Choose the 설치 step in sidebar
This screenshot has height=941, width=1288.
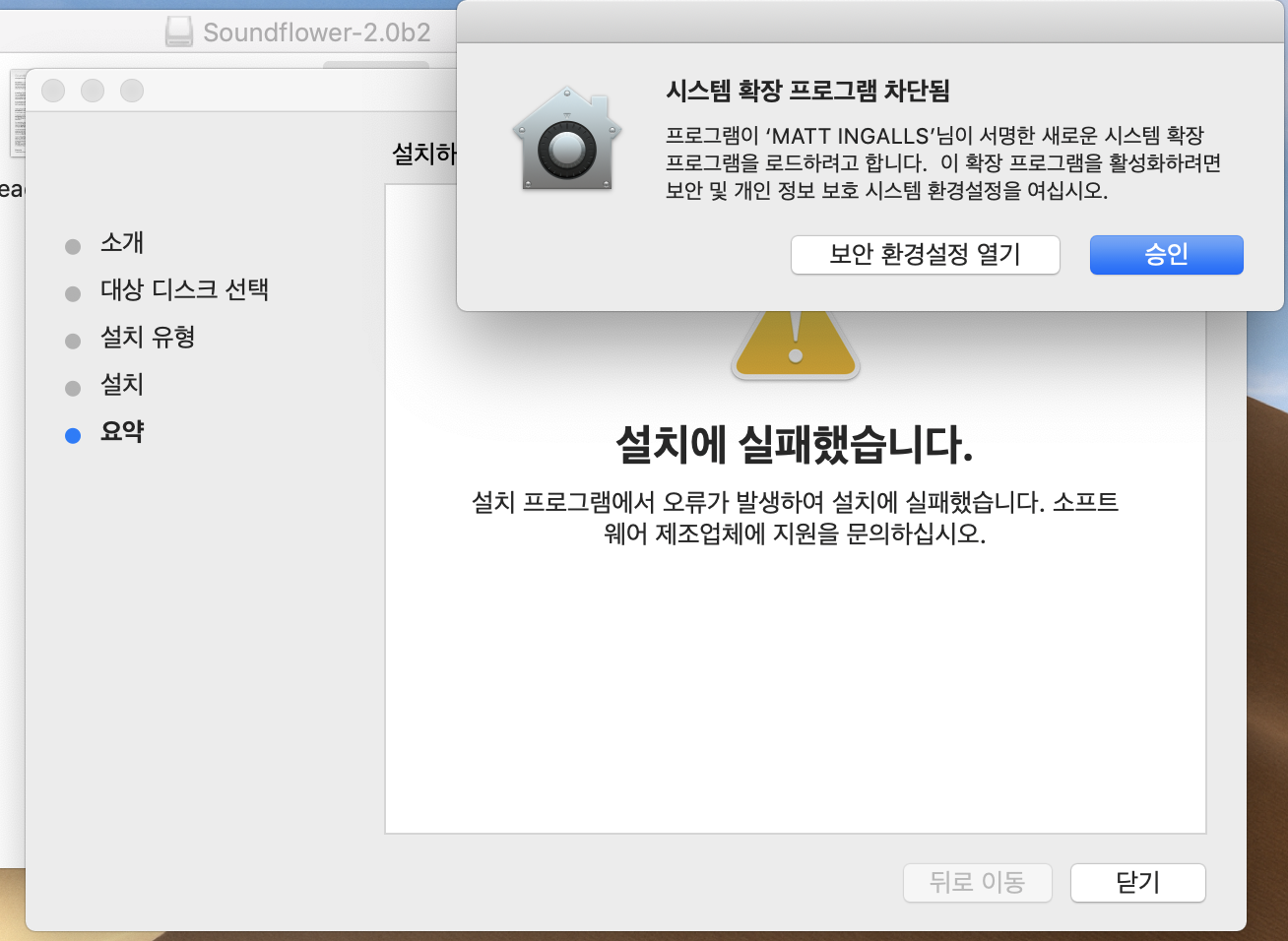pos(122,385)
